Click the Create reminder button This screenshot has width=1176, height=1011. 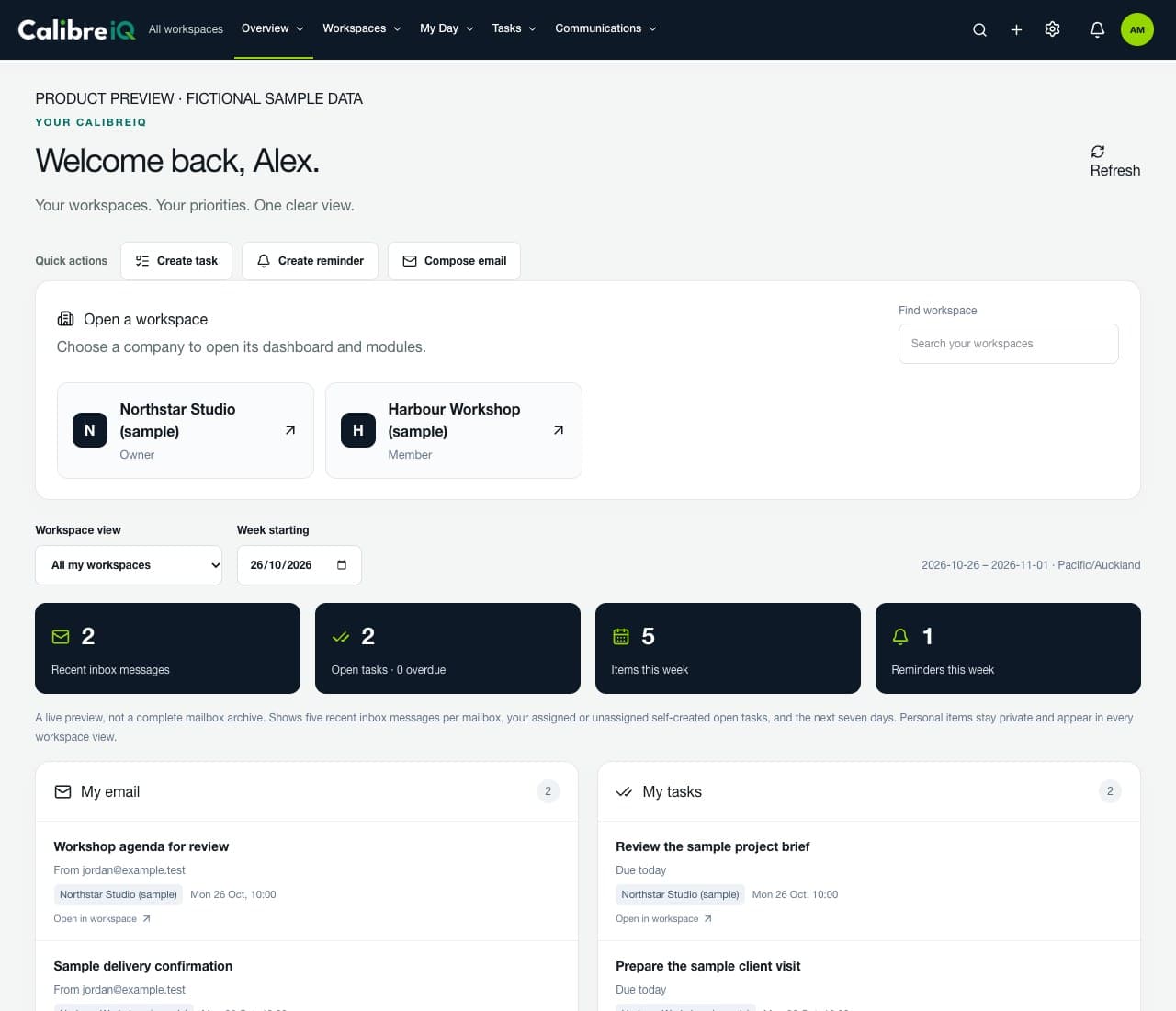pos(310,261)
